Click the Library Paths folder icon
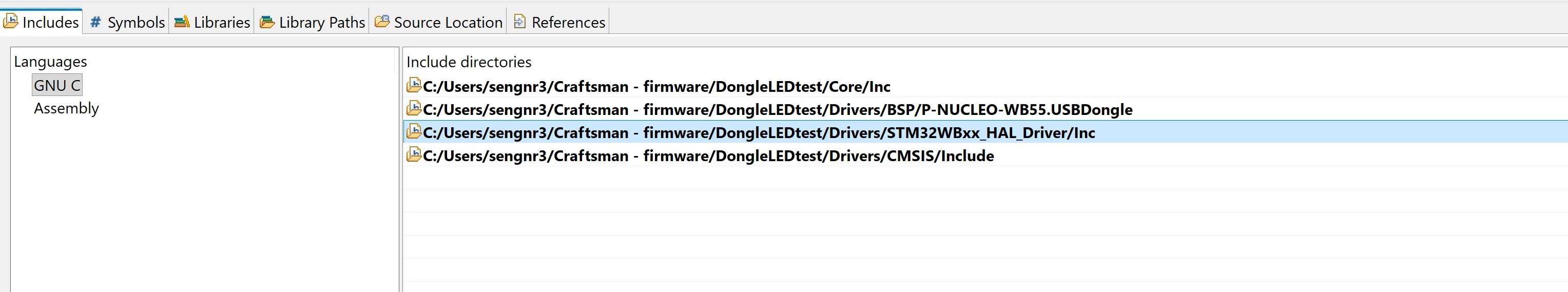Screen dimensions: 1568x292 266,22
